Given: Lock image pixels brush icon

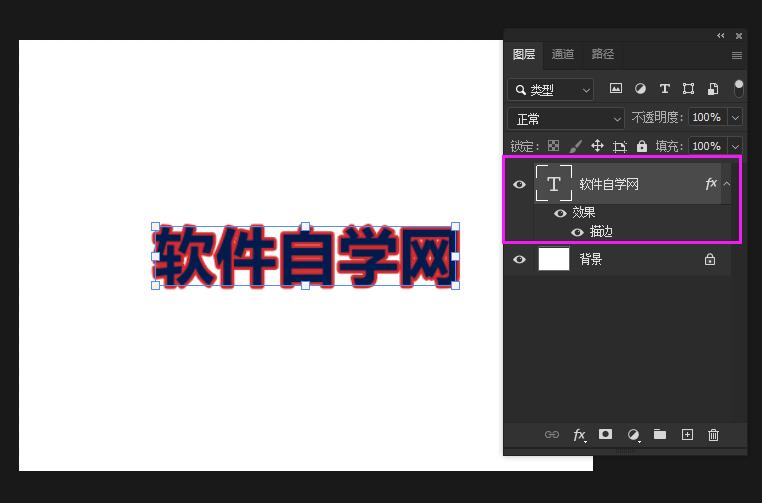Looking at the screenshot, I should pos(575,146).
